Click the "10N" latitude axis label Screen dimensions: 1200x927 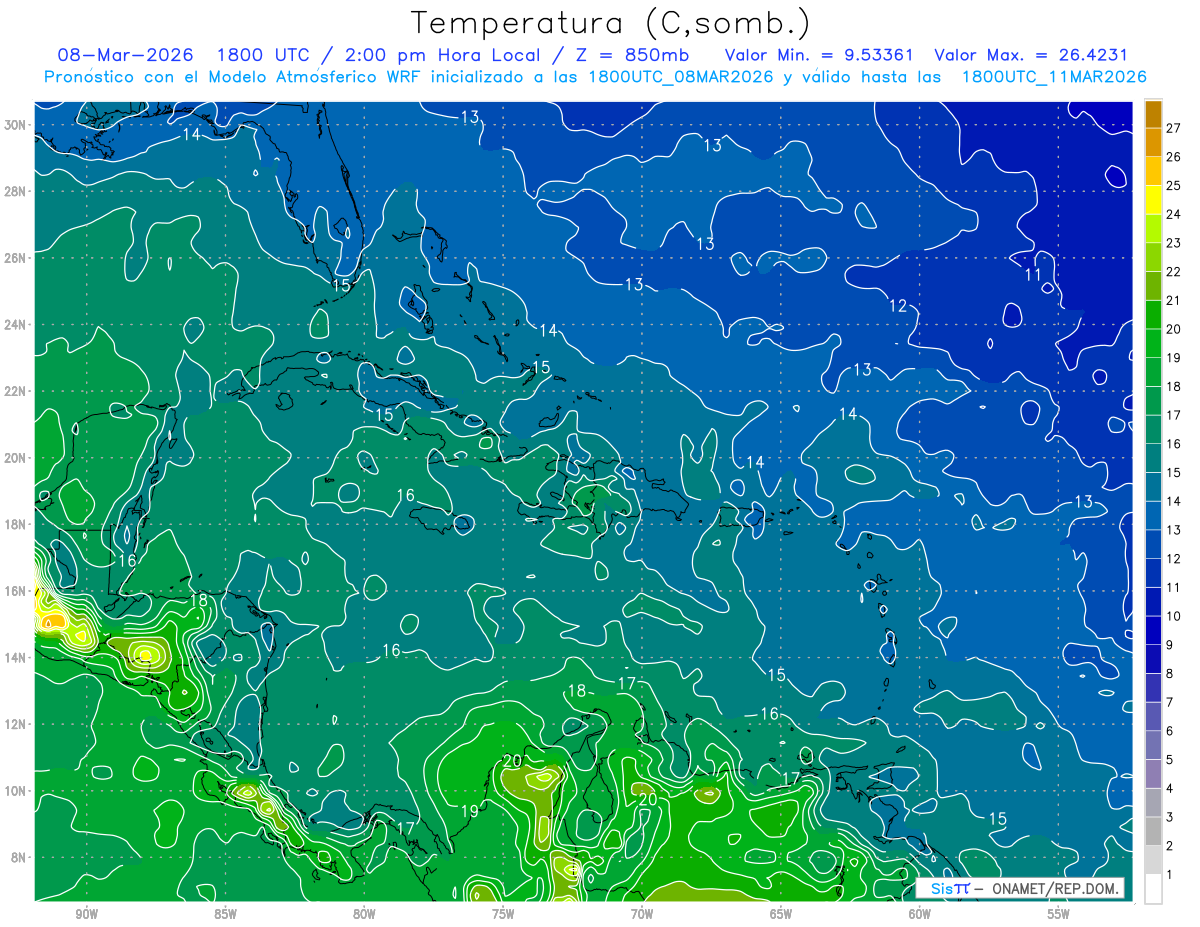17,791
